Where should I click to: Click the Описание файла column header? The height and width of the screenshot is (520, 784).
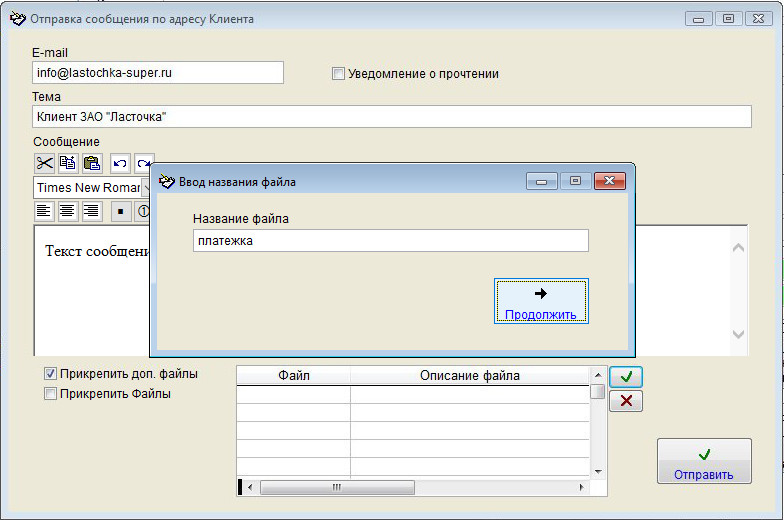coord(470,376)
